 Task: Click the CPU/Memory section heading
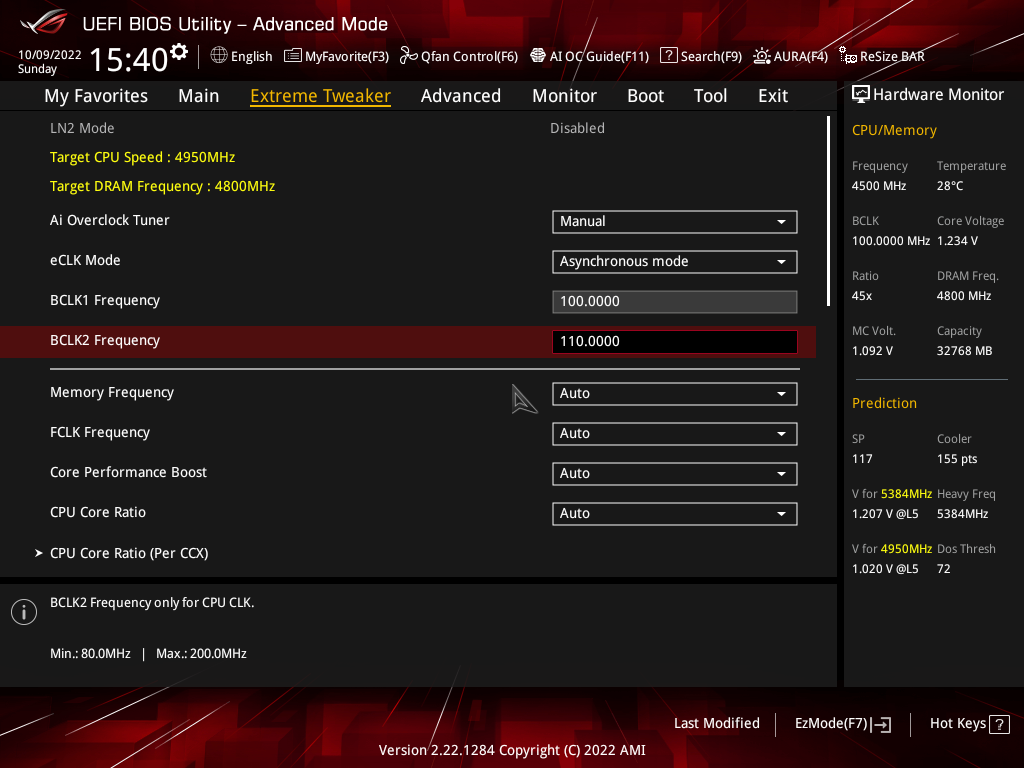click(x=894, y=130)
